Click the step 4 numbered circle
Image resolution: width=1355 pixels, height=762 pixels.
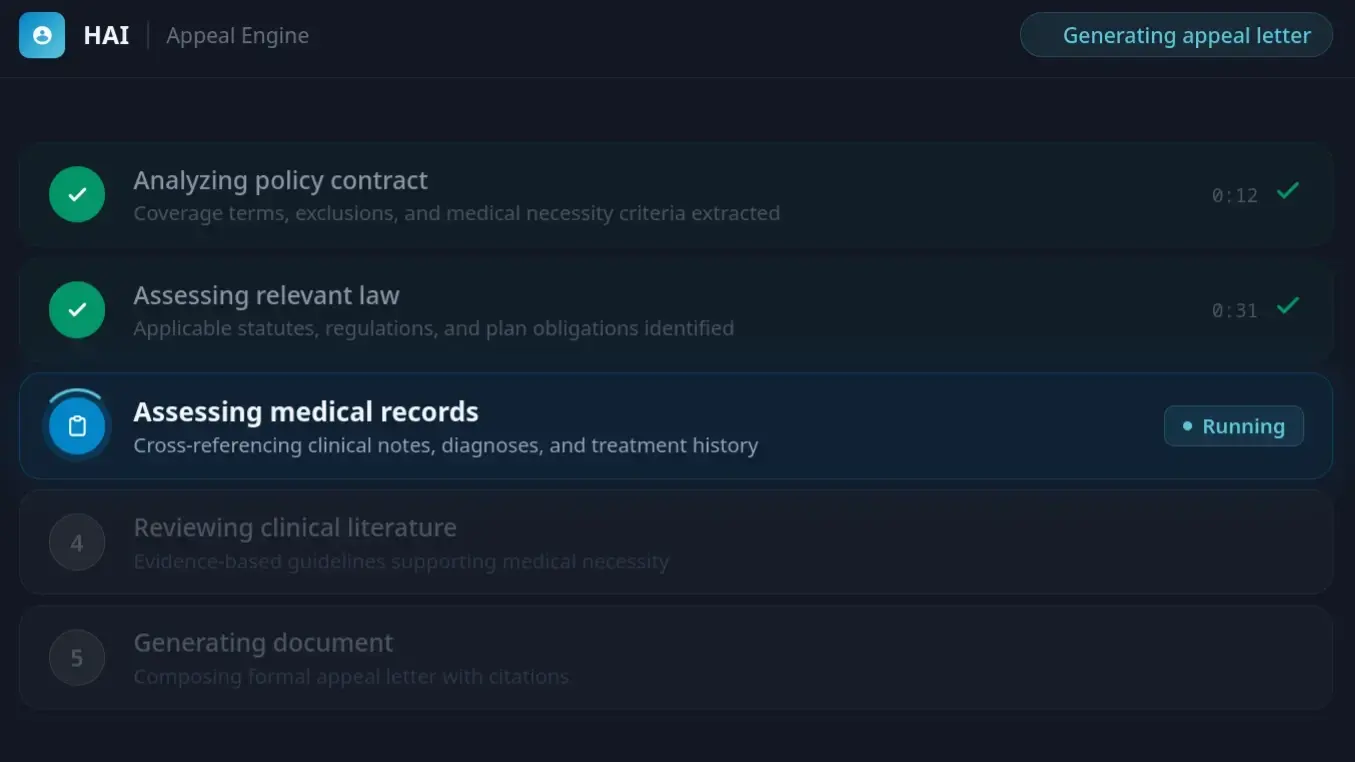(x=77, y=542)
